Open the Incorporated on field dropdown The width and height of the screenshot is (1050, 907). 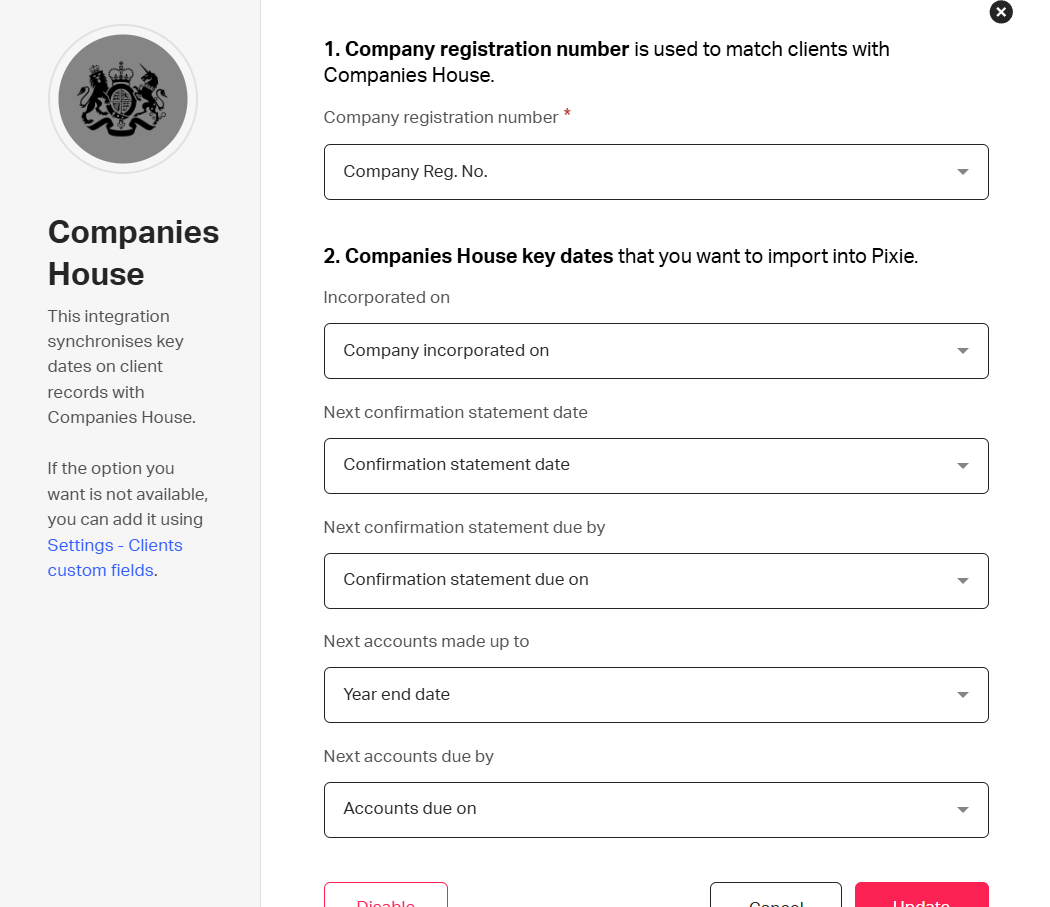640,351
